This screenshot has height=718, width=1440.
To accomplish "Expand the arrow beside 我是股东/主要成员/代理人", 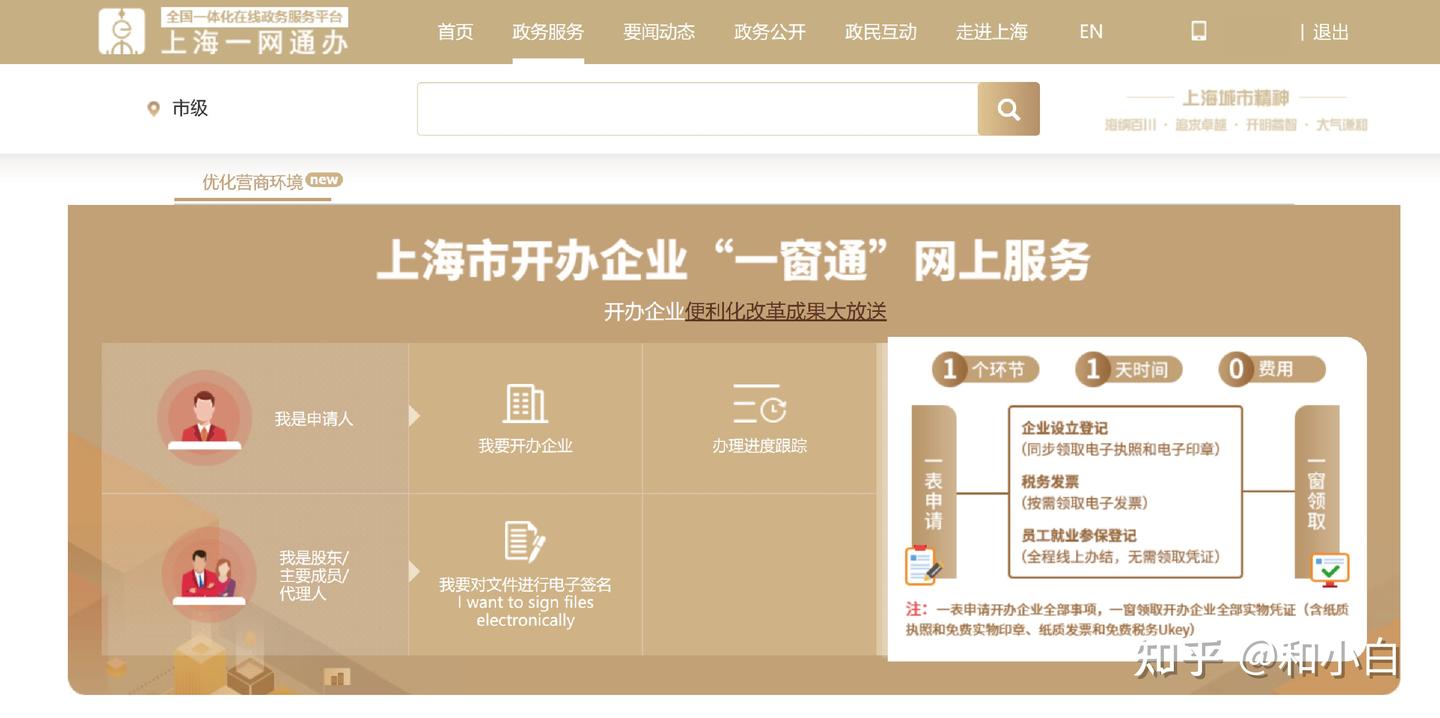I will click(415, 571).
